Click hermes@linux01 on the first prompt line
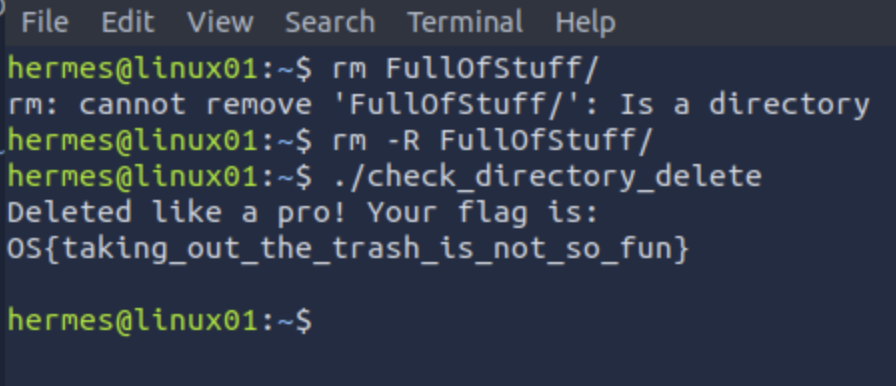Image resolution: width=896 pixels, height=386 pixels. [x=133, y=69]
